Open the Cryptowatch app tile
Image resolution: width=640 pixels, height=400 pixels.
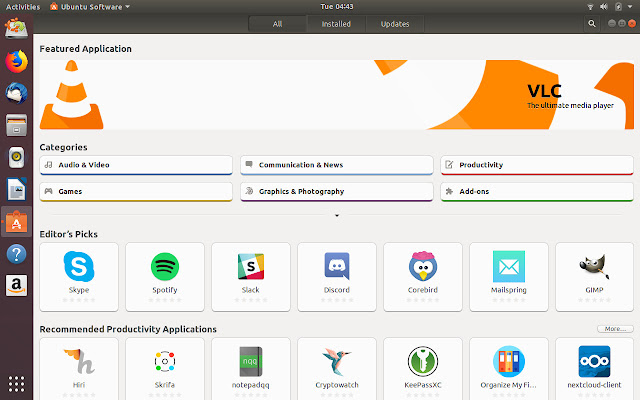[337, 369]
